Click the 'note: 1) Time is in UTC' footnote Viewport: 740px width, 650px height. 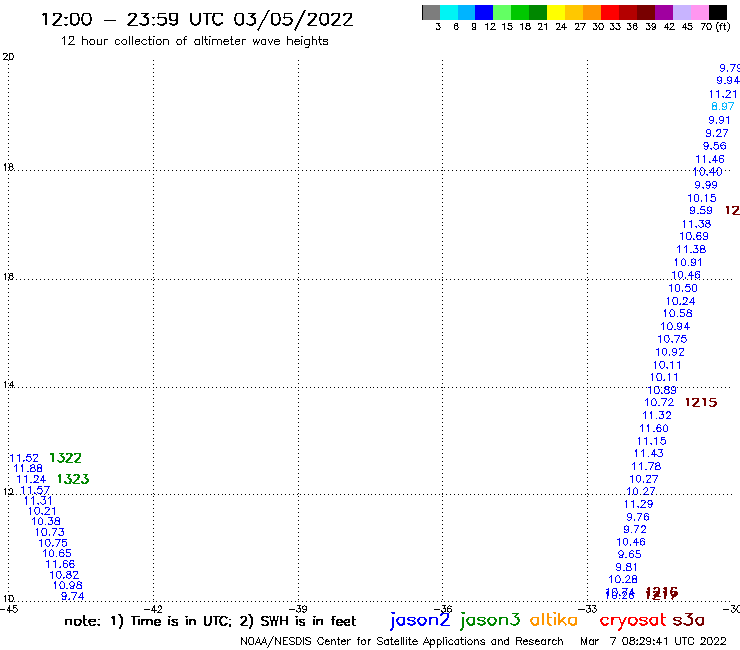(148, 621)
